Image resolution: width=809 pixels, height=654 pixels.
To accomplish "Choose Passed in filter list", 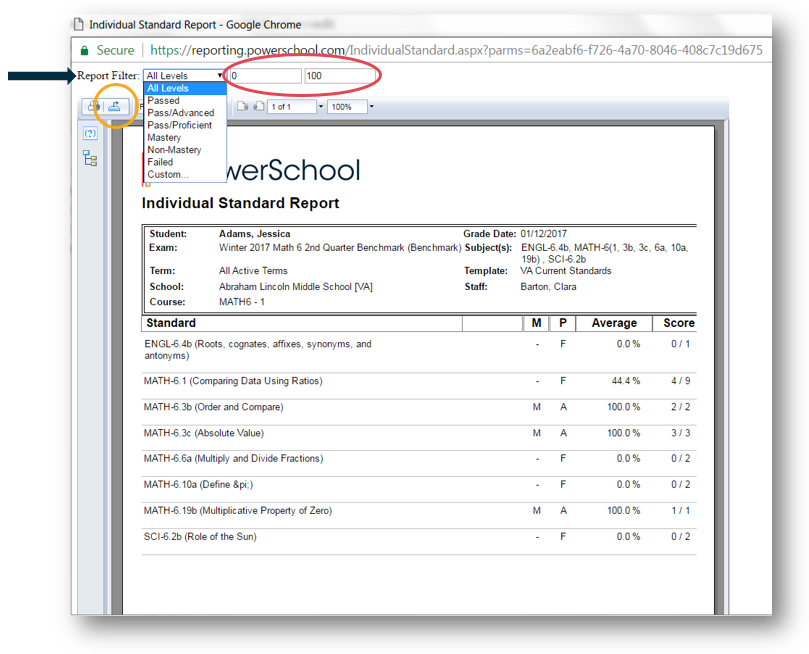I will point(185,101).
